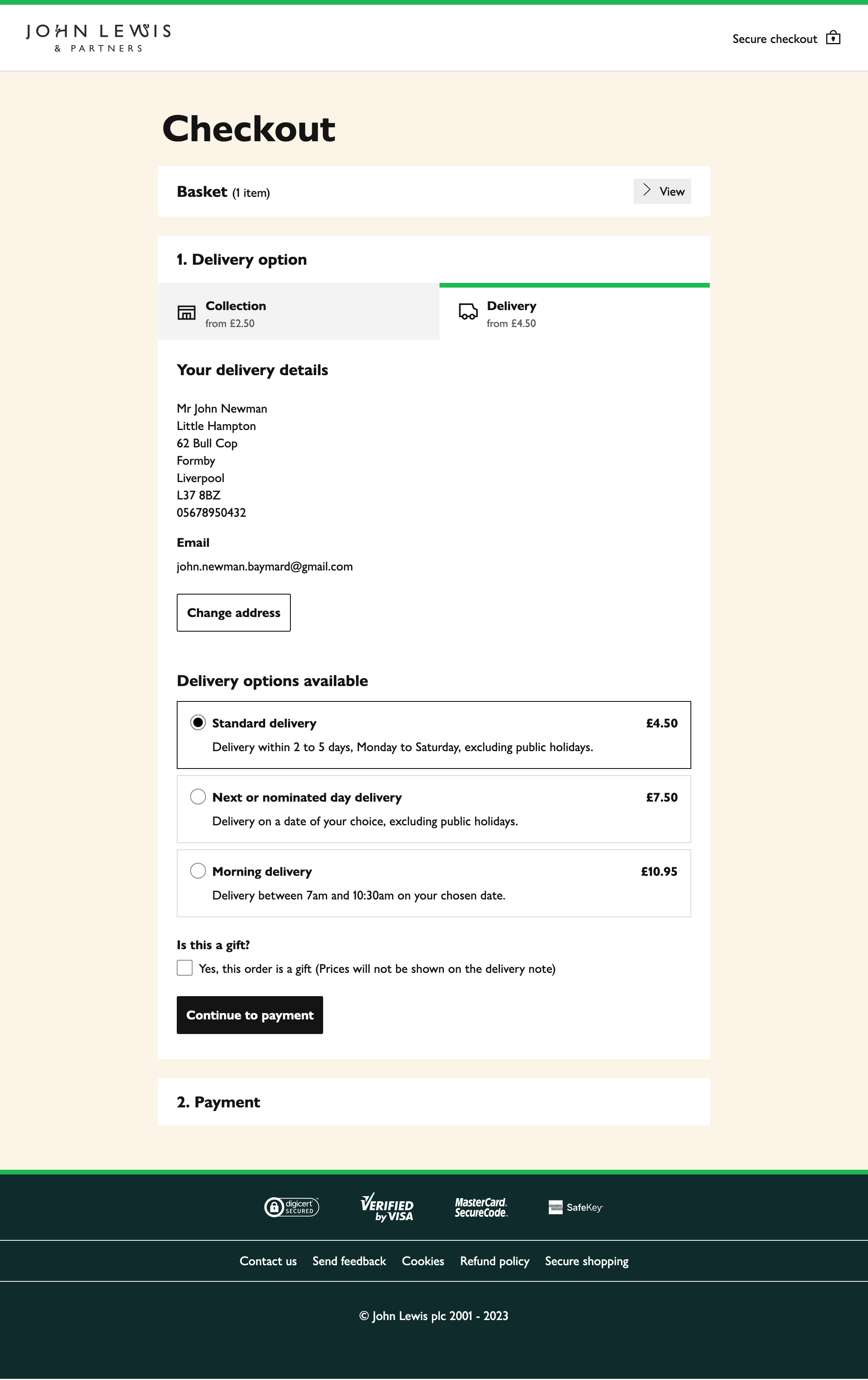
Task: Click the MasterCard SecureCode badge
Action: click(x=481, y=1207)
